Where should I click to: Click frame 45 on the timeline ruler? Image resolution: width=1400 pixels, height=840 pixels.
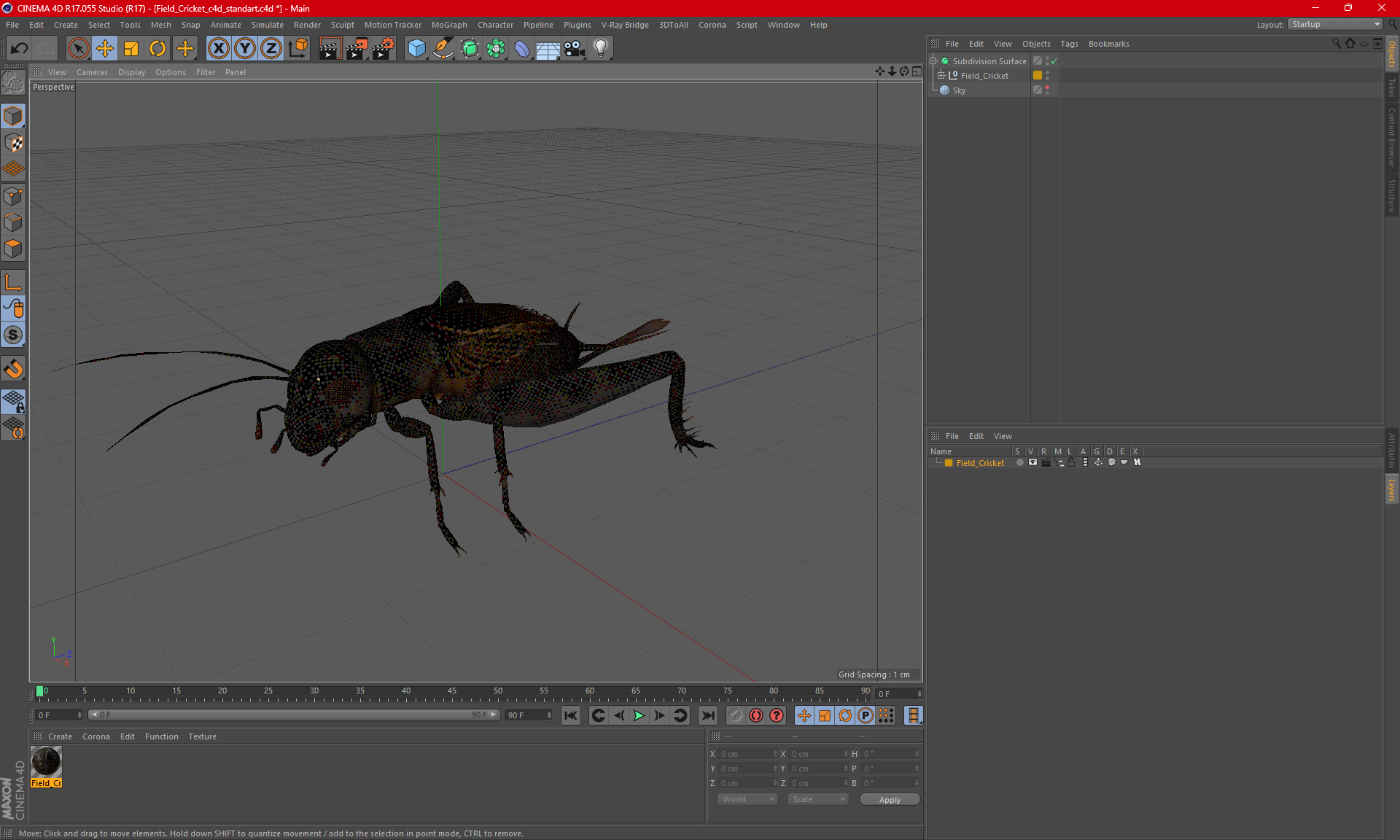(452, 691)
